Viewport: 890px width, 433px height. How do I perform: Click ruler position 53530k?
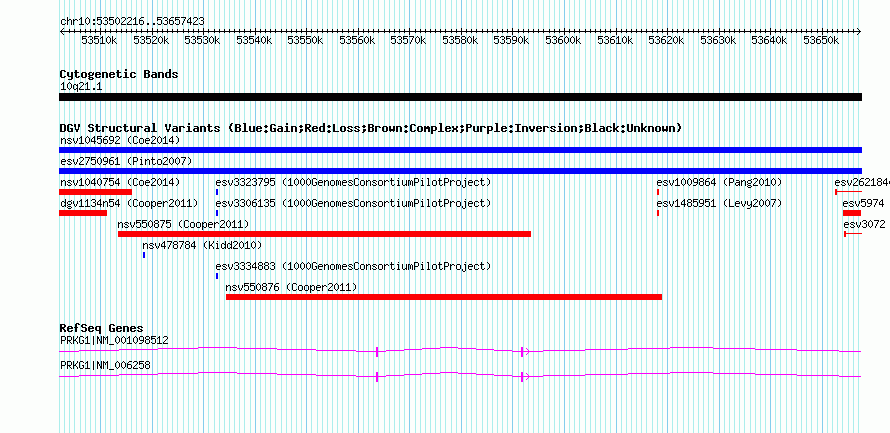(203, 40)
